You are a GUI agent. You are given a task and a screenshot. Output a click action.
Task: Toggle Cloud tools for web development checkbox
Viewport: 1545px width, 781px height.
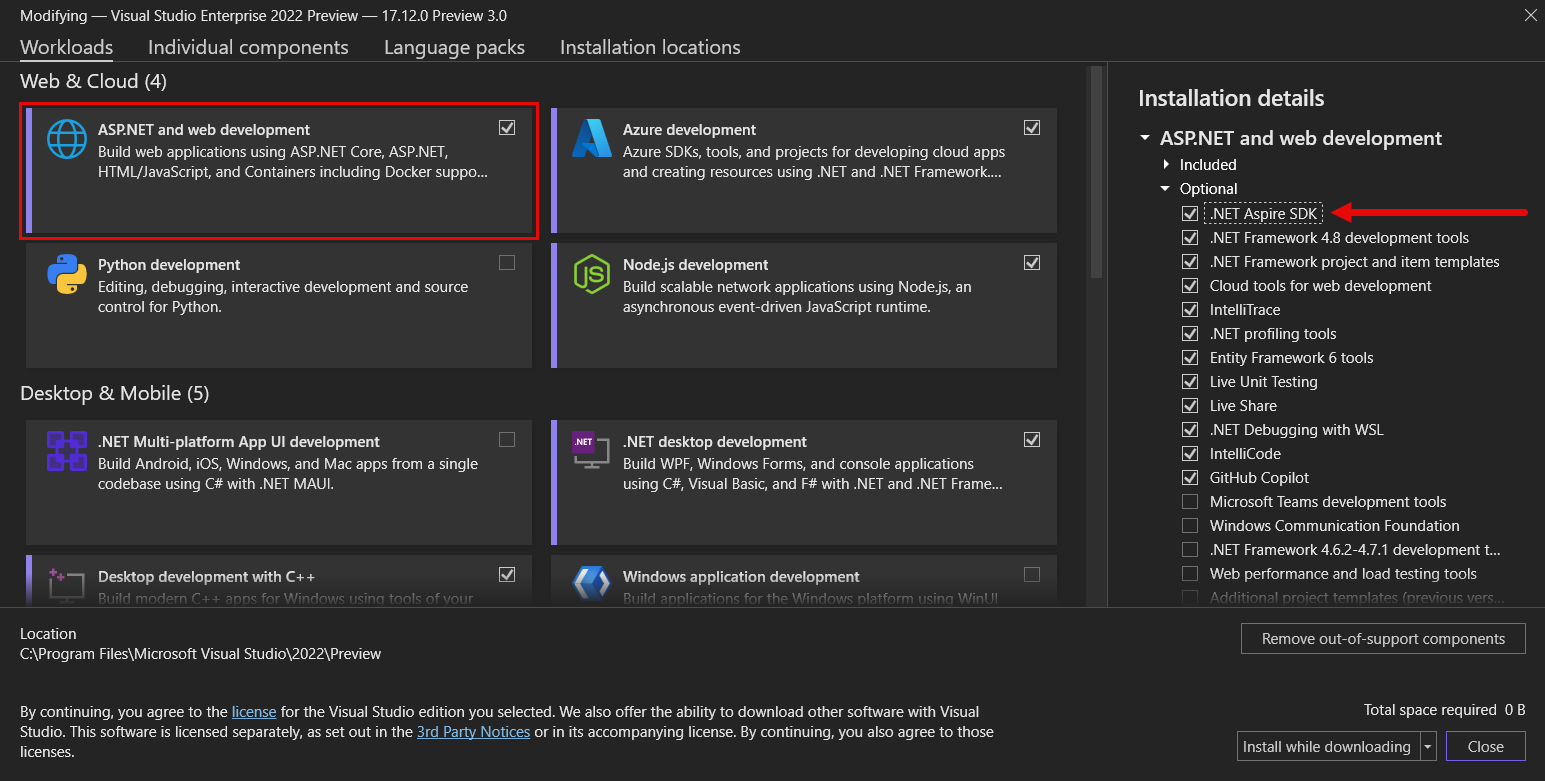1190,286
